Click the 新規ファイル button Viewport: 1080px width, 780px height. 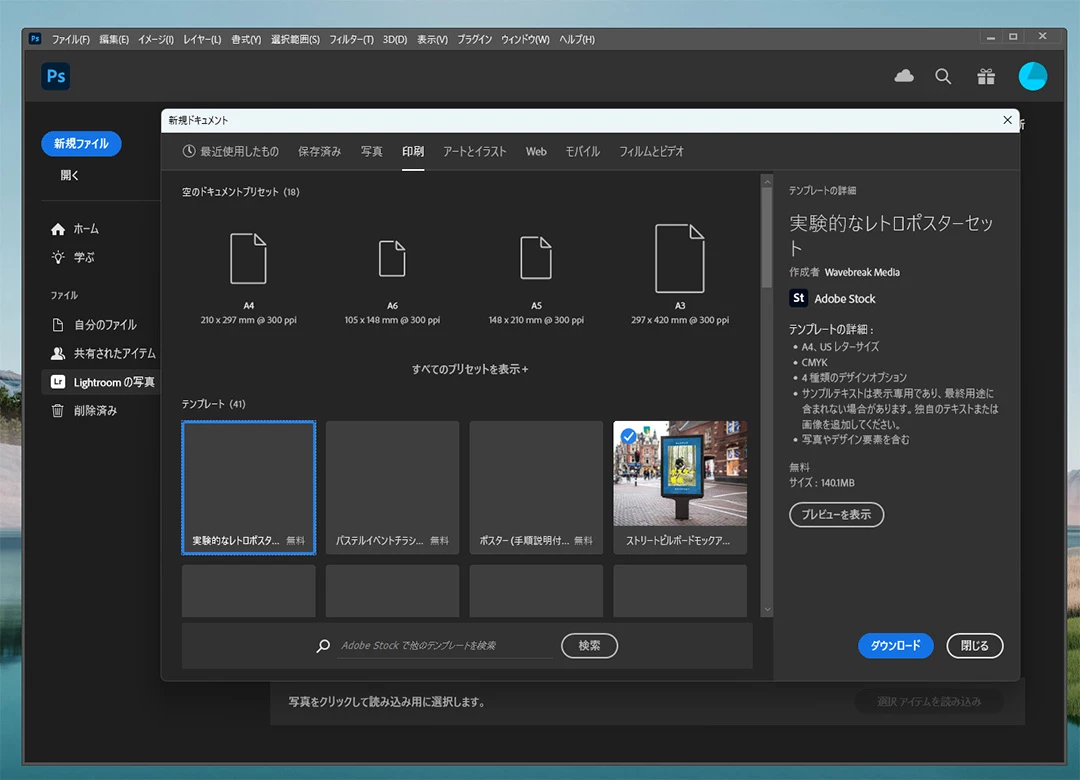(x=81, y=143)
